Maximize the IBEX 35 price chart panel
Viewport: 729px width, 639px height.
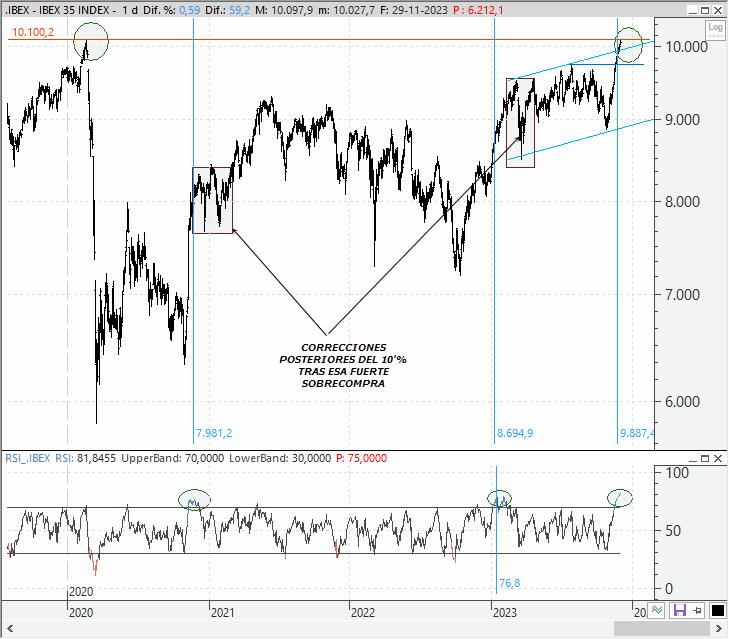705,10
